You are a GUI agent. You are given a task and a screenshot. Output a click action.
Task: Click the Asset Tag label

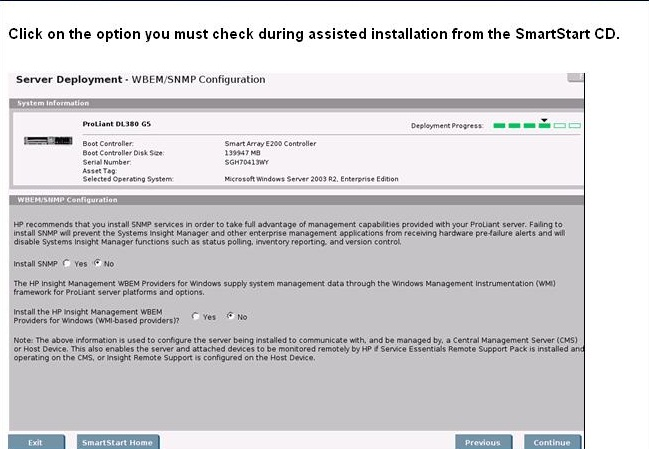[x=99, y=170]
